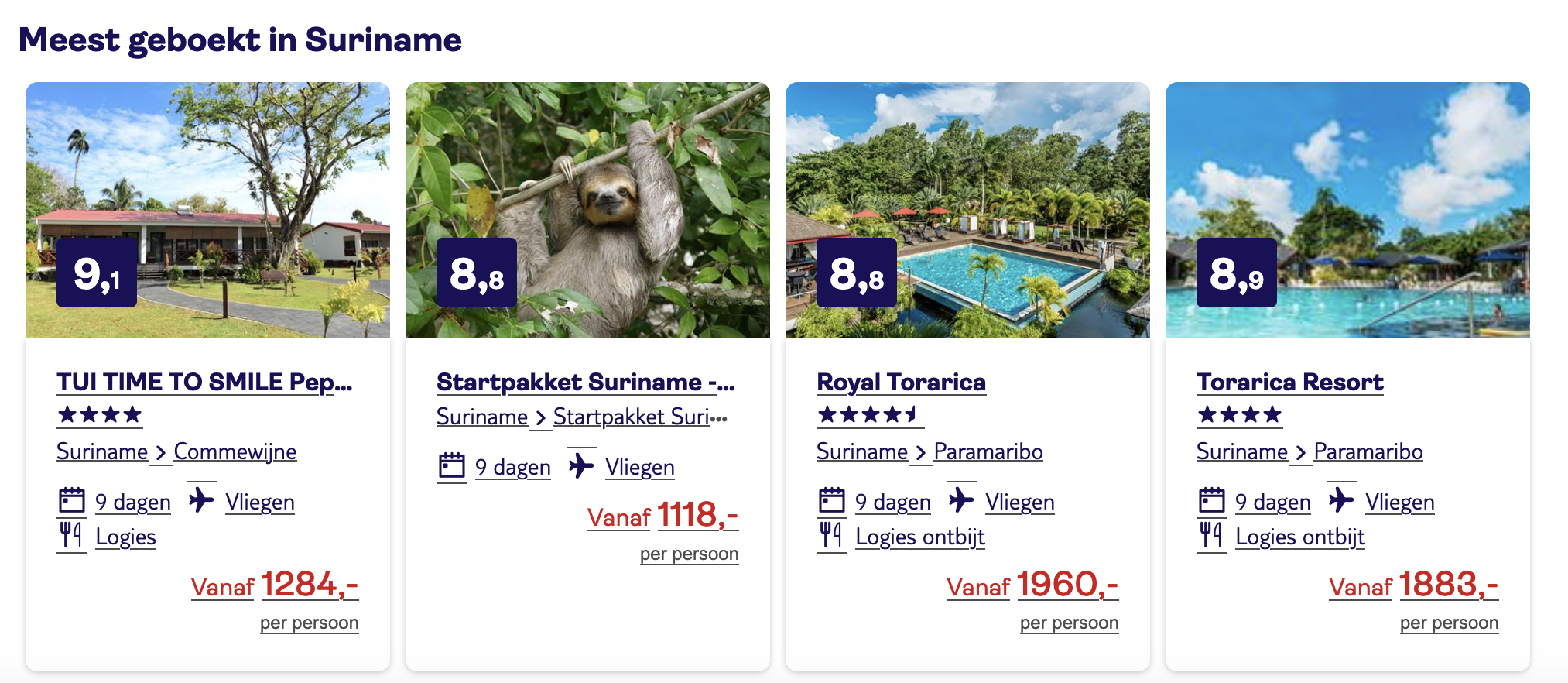
Task: Click meal icon on Royal Torarica card
Action: 831,534
